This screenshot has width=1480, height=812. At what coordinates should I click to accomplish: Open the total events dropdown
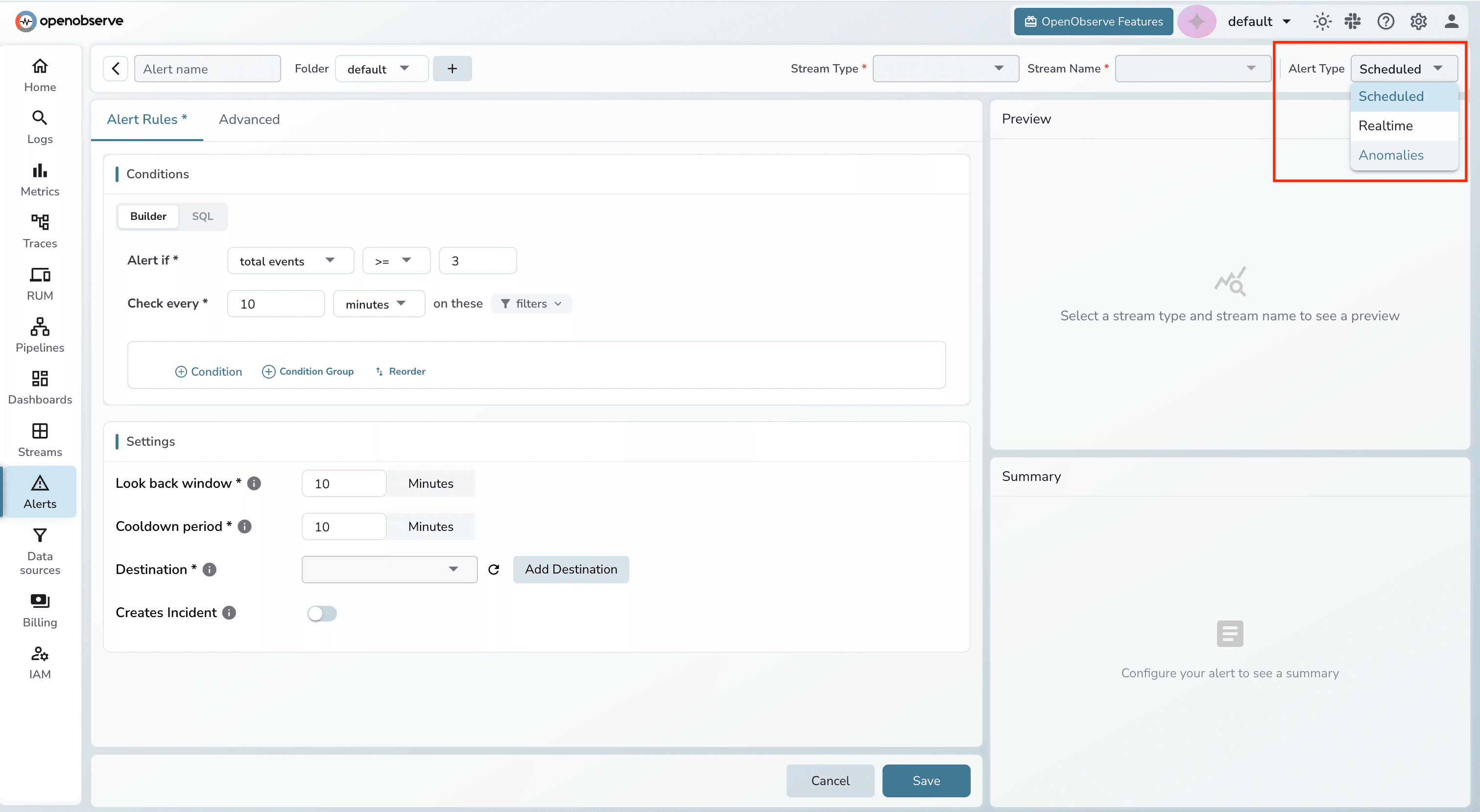[x=290, y=261]
